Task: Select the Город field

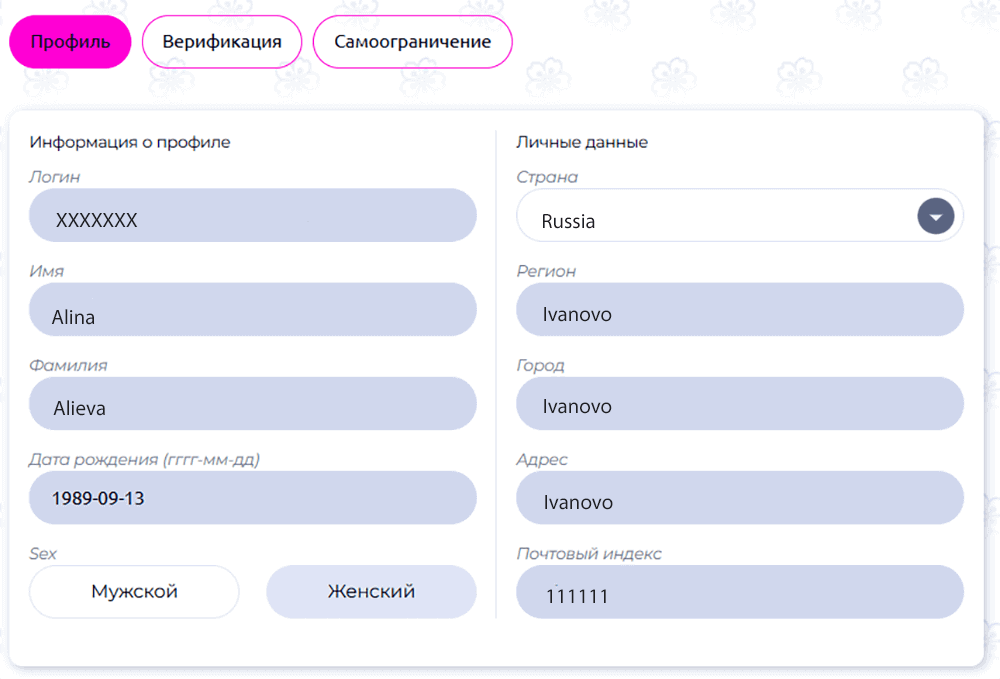Action: point(740,403)
